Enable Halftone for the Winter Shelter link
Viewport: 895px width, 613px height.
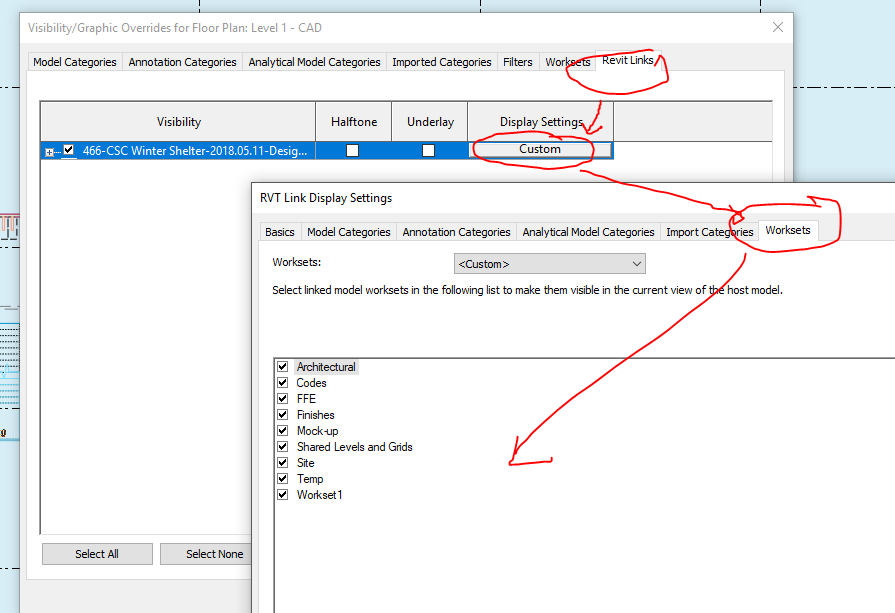pos(353,151)
